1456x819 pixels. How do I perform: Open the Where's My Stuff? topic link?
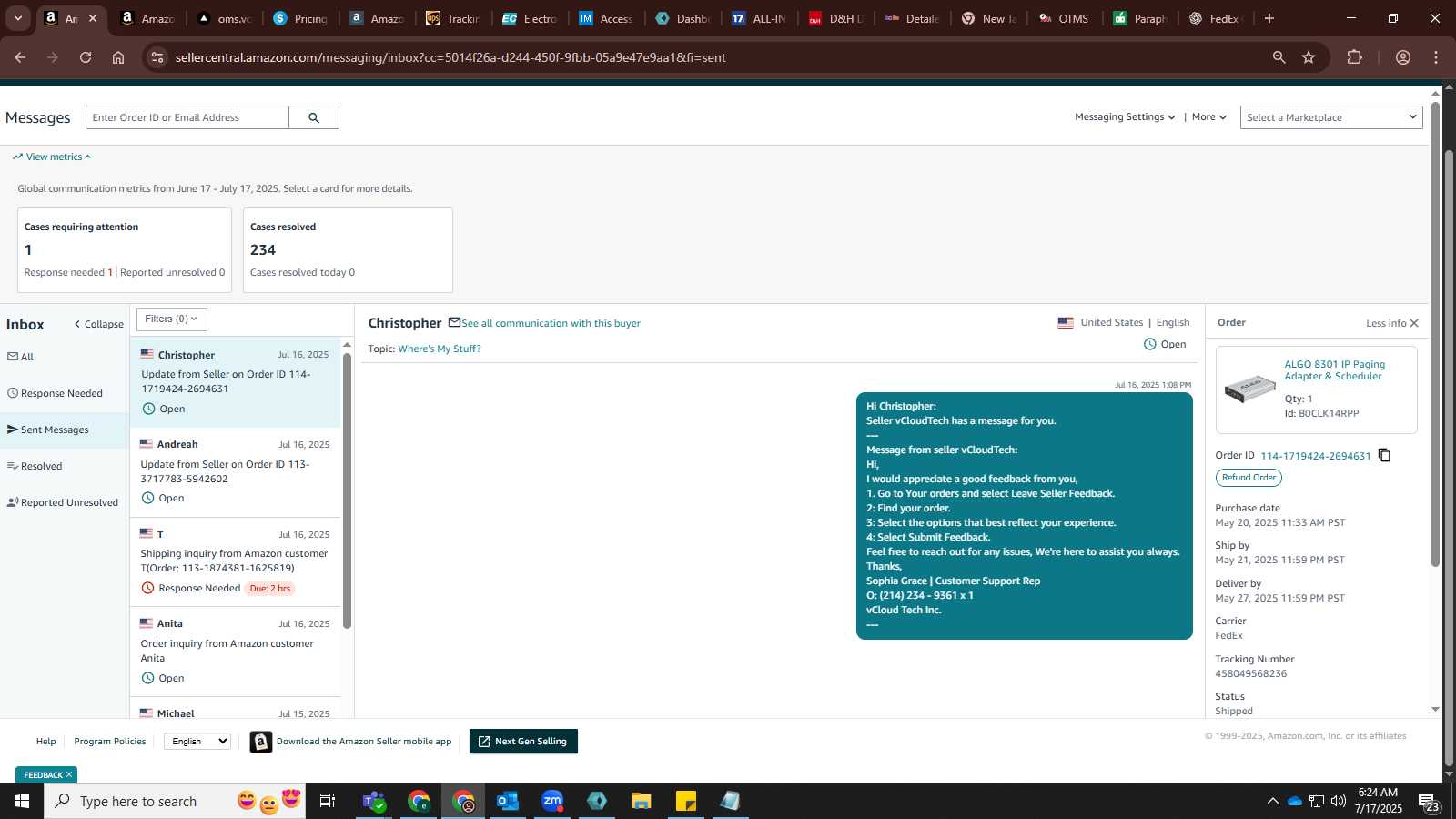coord(440,349)
